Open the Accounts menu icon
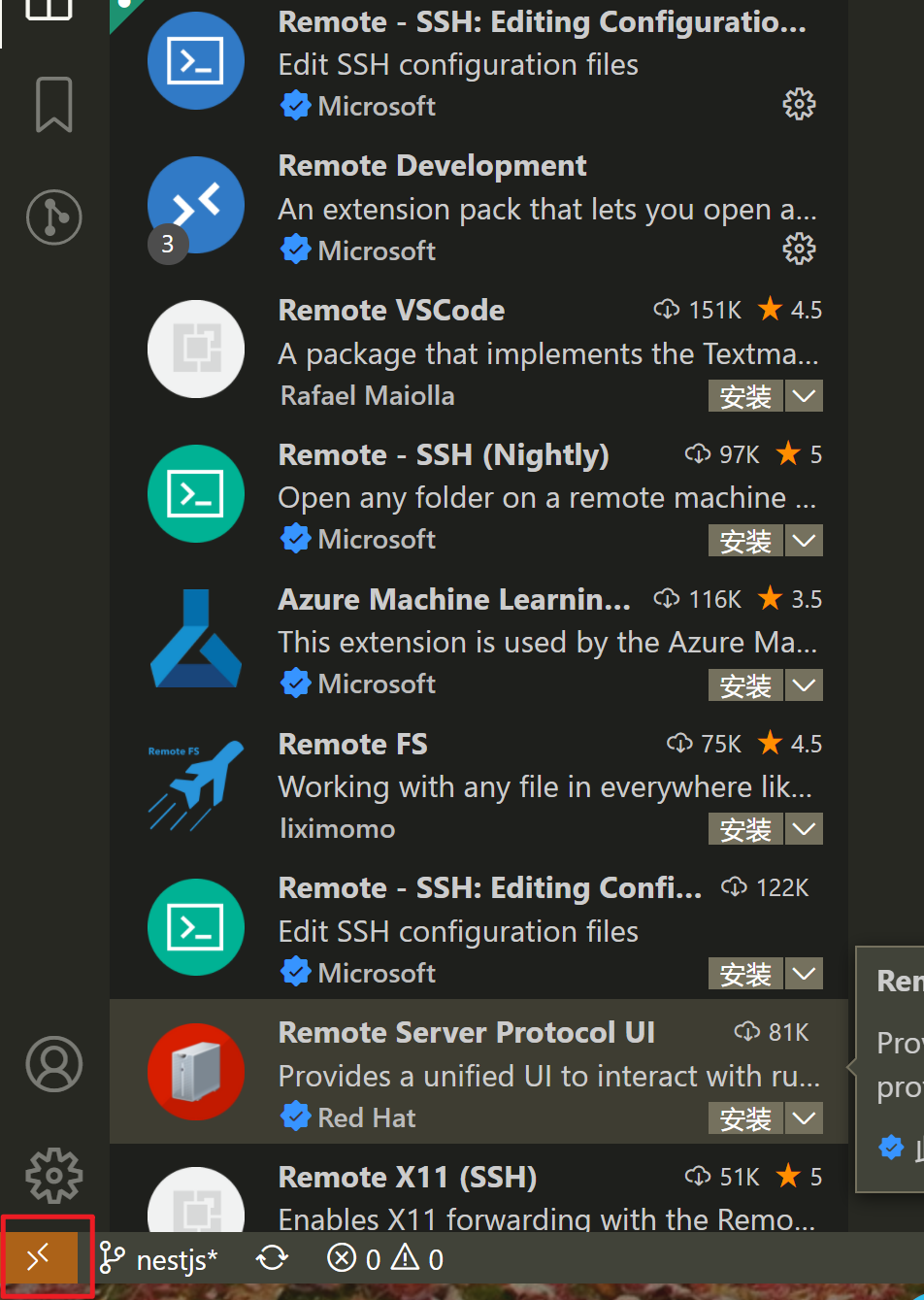 tap(54, 1064)
